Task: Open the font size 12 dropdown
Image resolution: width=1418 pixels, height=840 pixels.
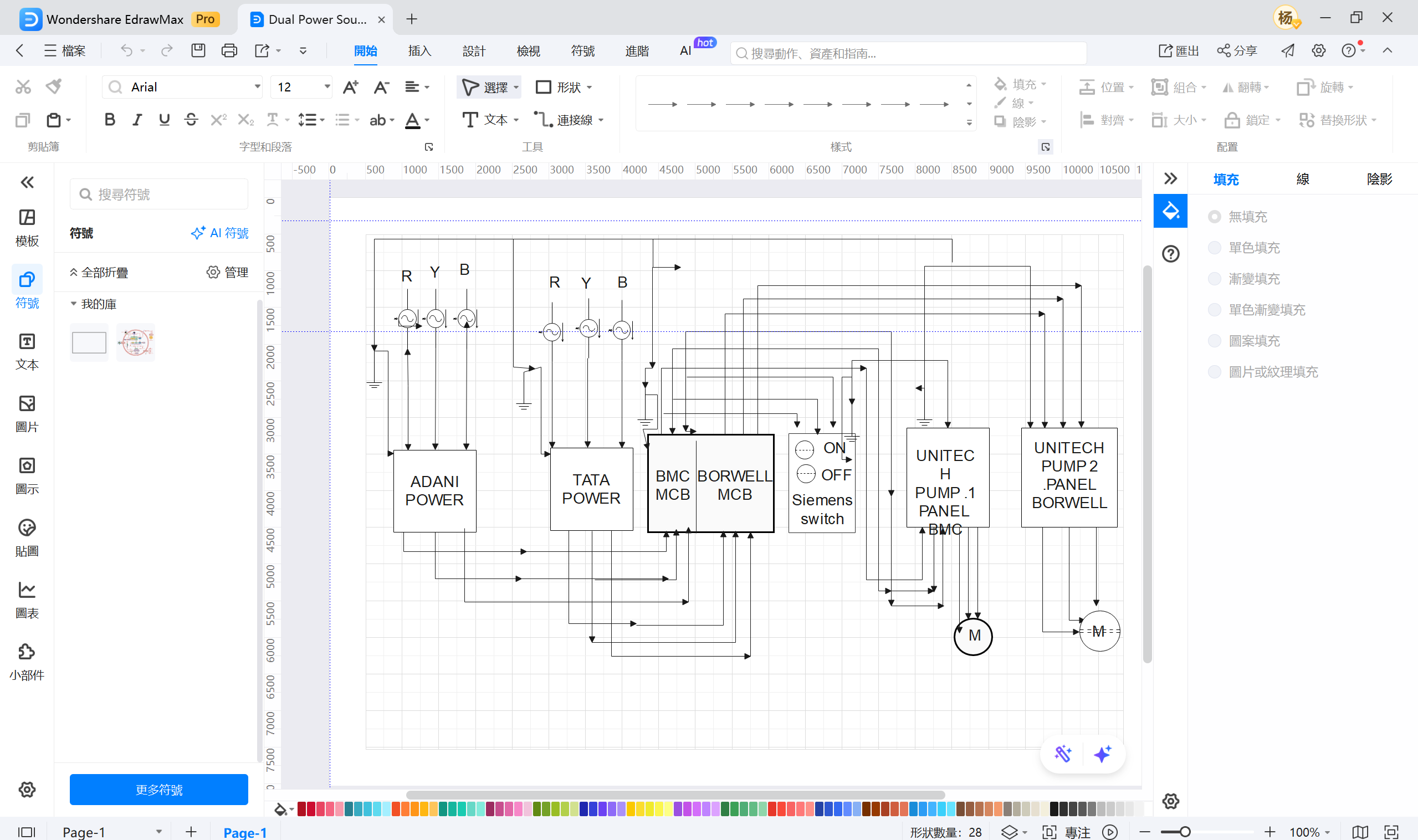Action: 326,87
